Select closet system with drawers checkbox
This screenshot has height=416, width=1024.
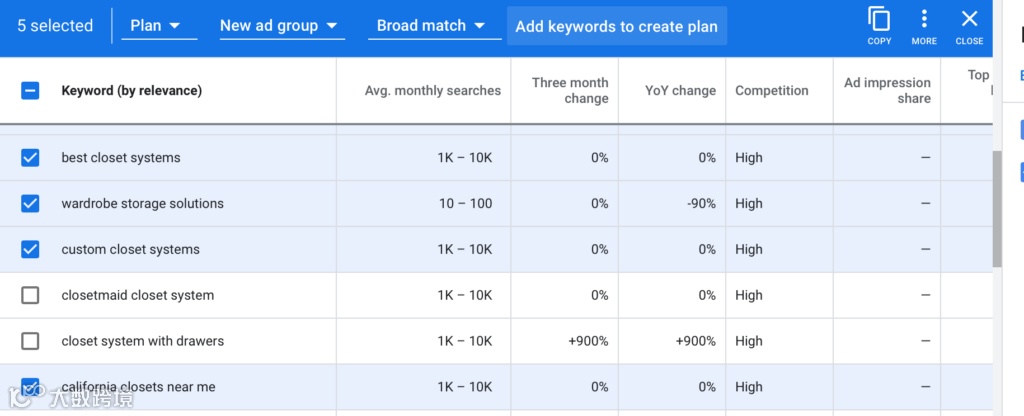[30, 341]
